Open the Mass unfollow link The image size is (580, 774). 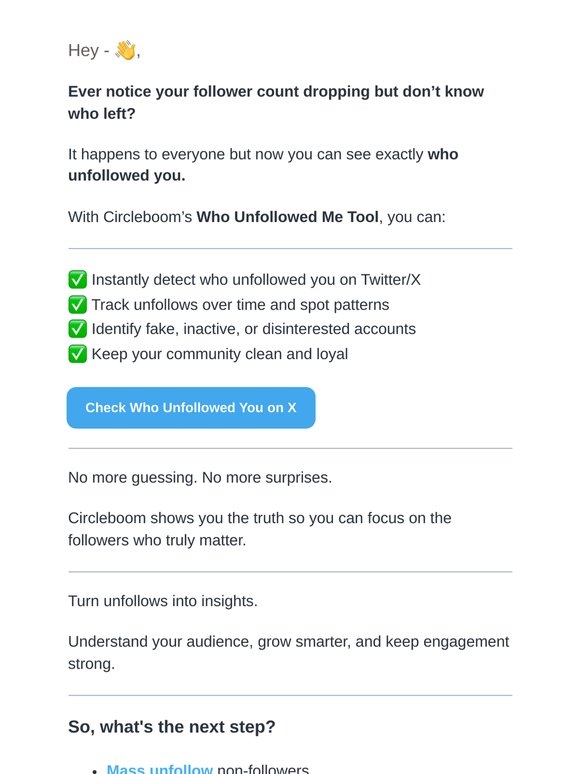pyautogui.click(x=159, y=768)
